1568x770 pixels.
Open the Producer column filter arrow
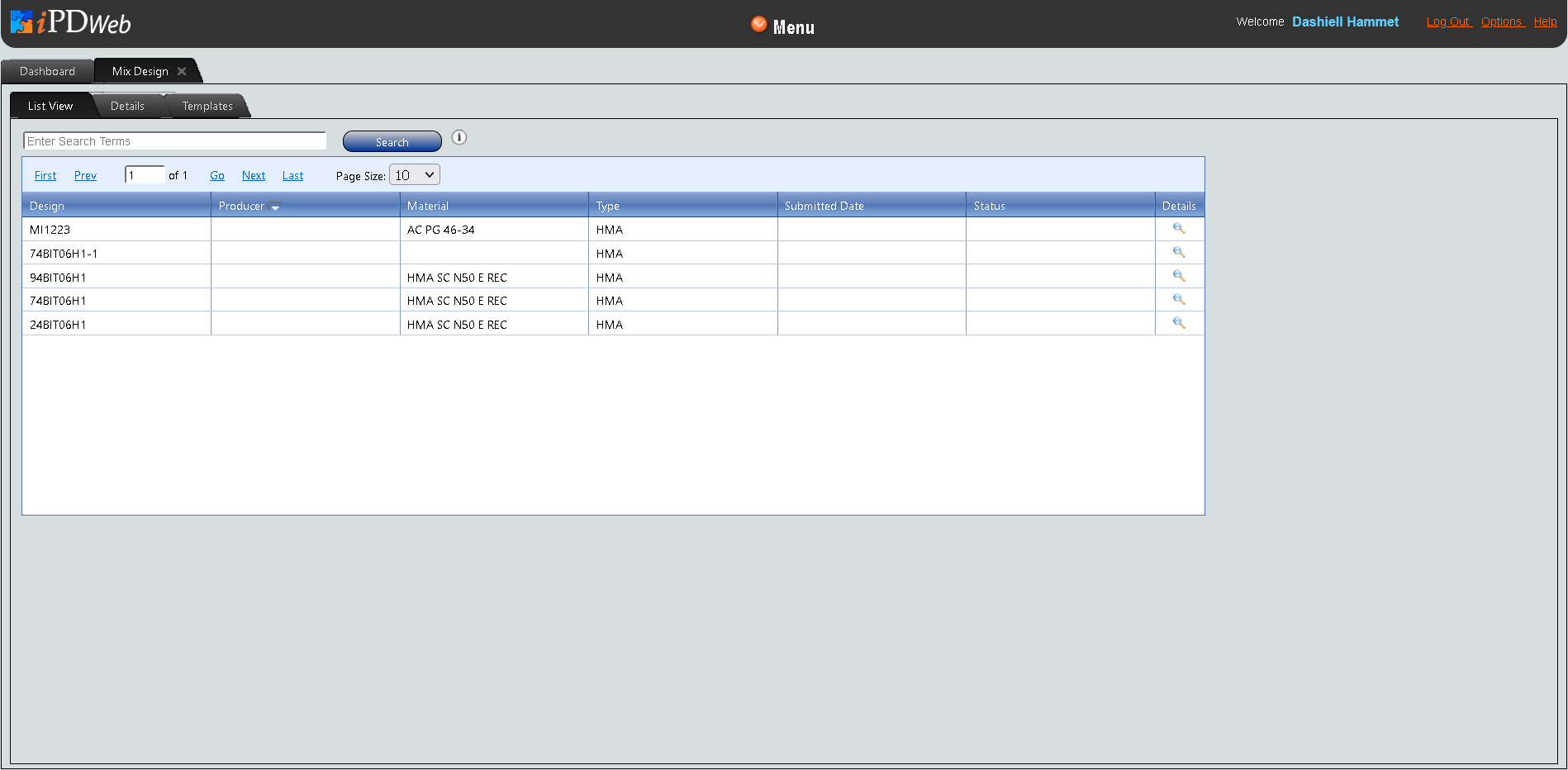tap(275, 207)
